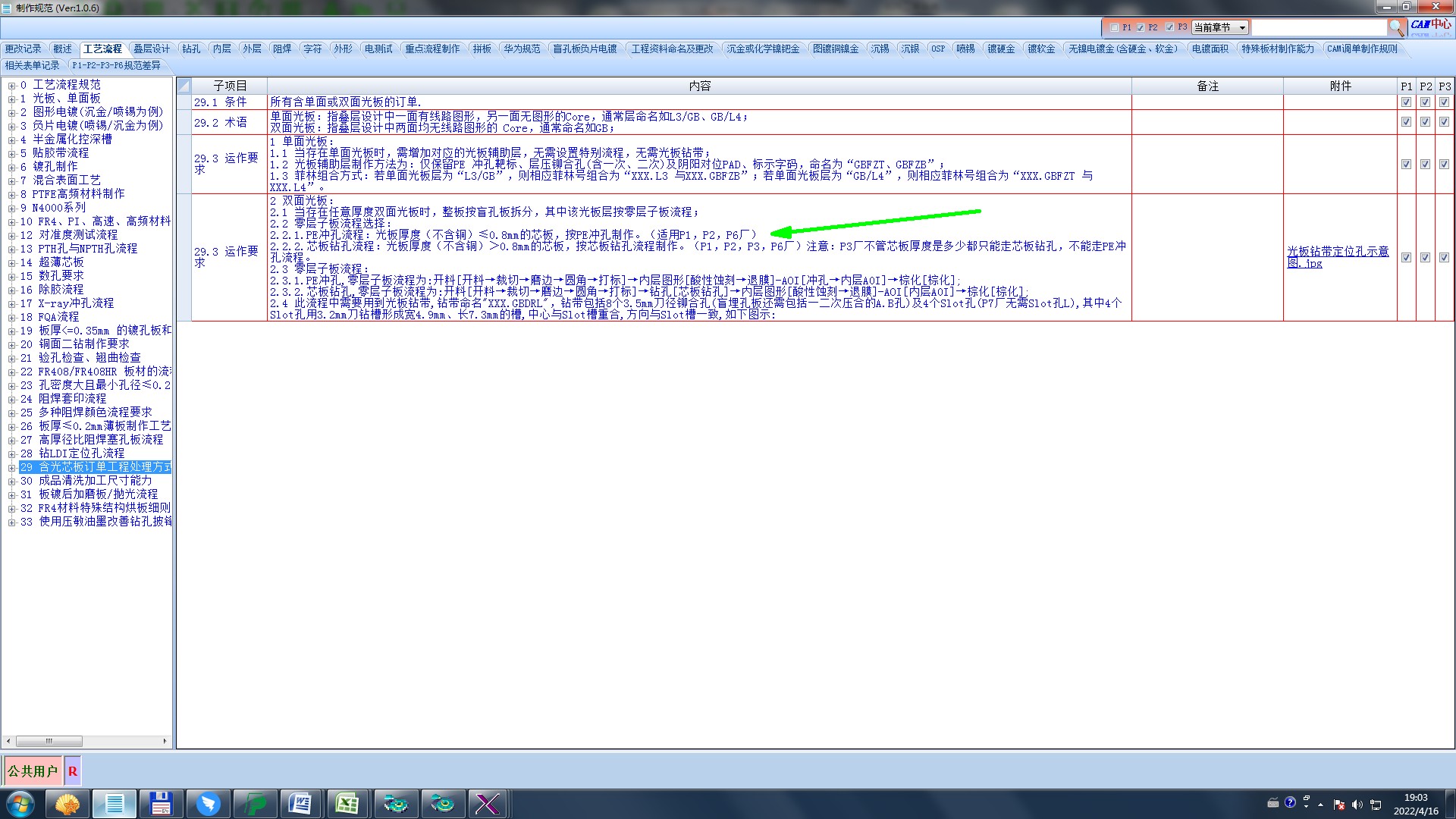Open Microsoft Word from the taskbar
The height and width of the screenshot is (819, 1456).
300,804
